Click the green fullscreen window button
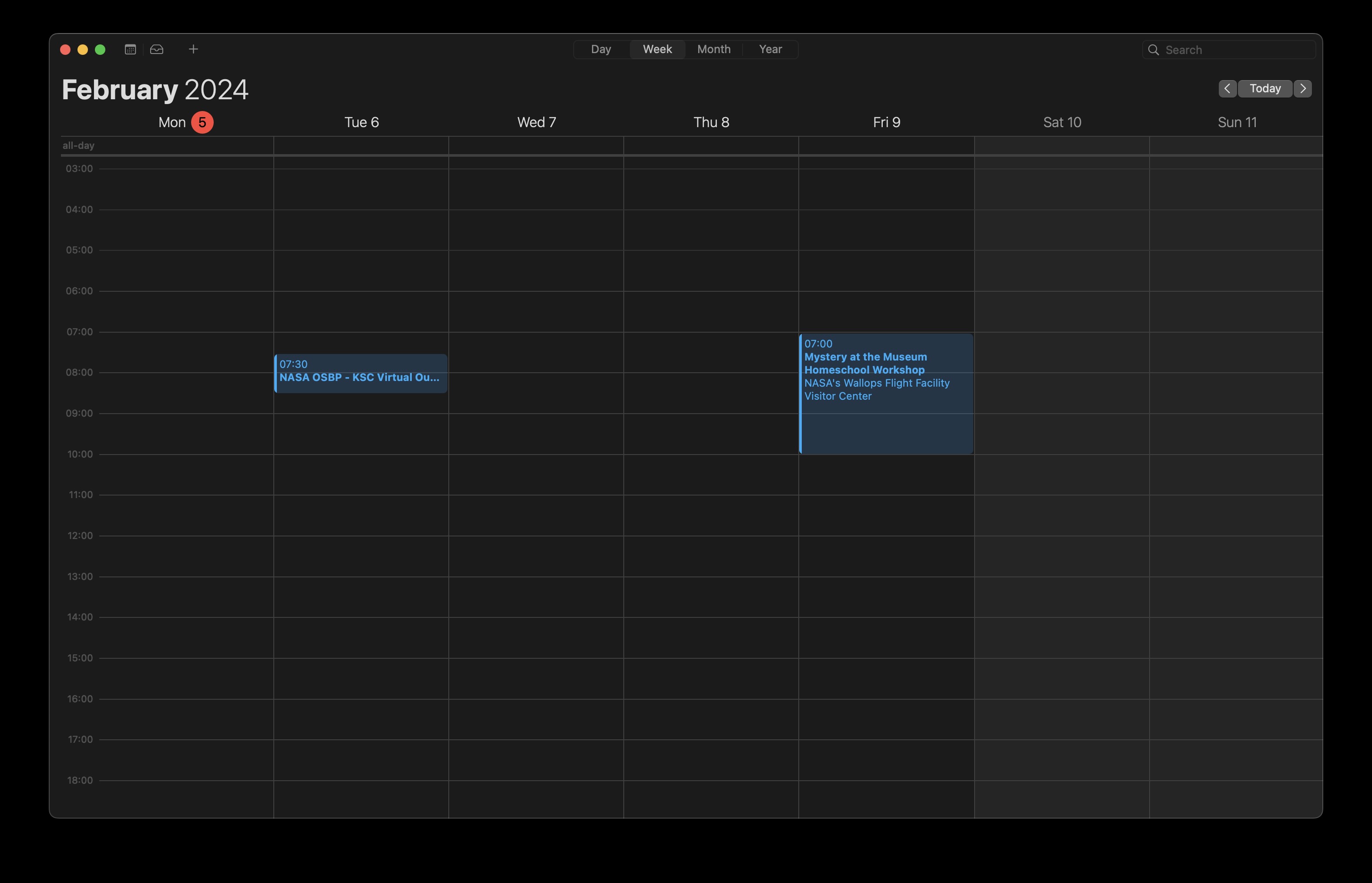The width and height of the screenshot is (1372, 883). (x=100, y=49)
